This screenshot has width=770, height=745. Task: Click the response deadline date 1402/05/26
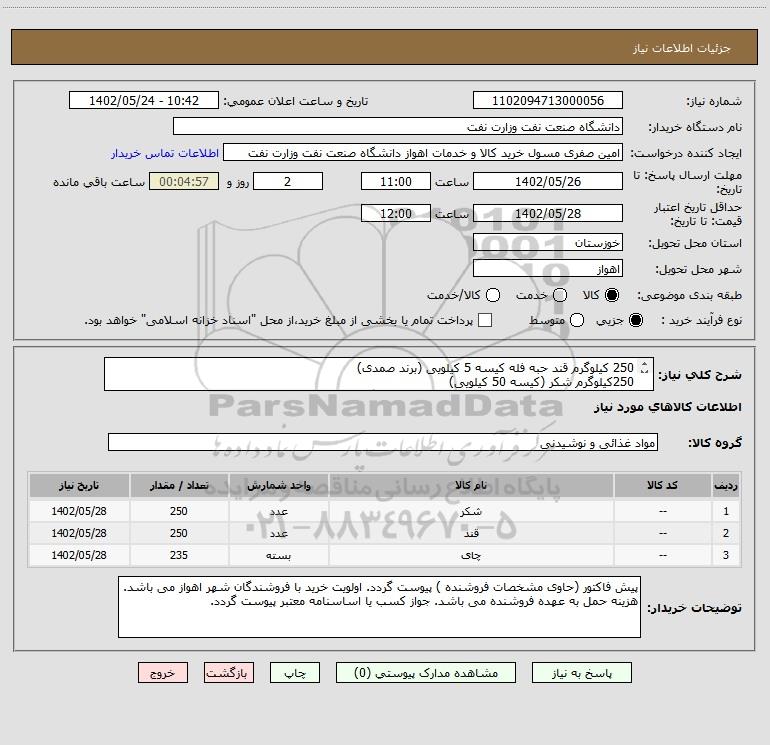click(548, 181)
